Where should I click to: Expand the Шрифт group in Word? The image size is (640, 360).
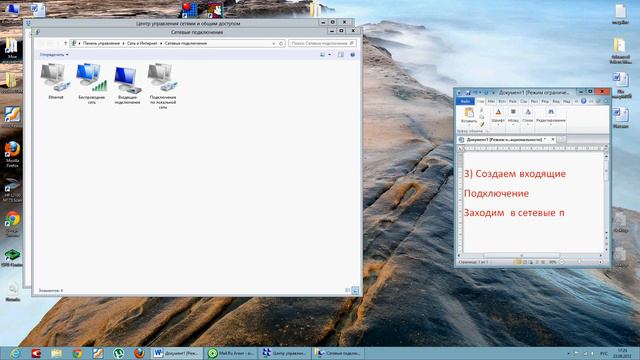click(x=498, y=116)
